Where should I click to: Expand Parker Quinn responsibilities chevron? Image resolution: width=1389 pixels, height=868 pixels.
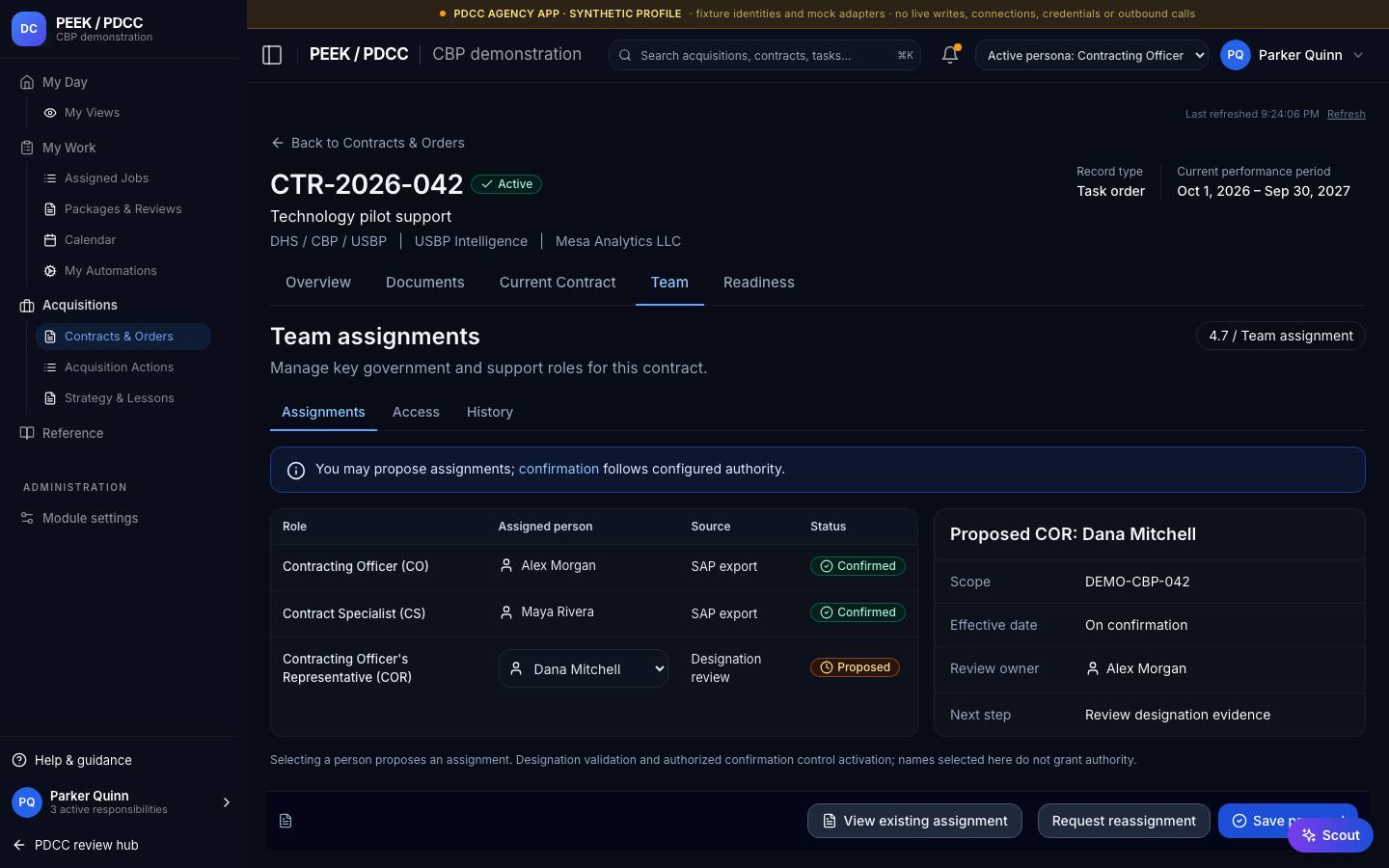227,802
